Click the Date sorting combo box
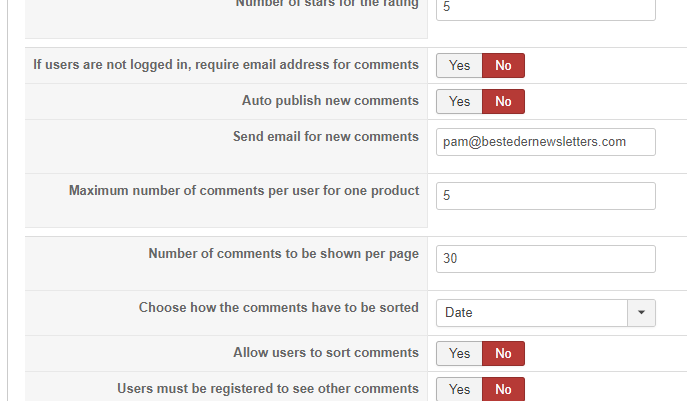The height and width of the screenshot is (401, 687). click(x=532, y=313)
